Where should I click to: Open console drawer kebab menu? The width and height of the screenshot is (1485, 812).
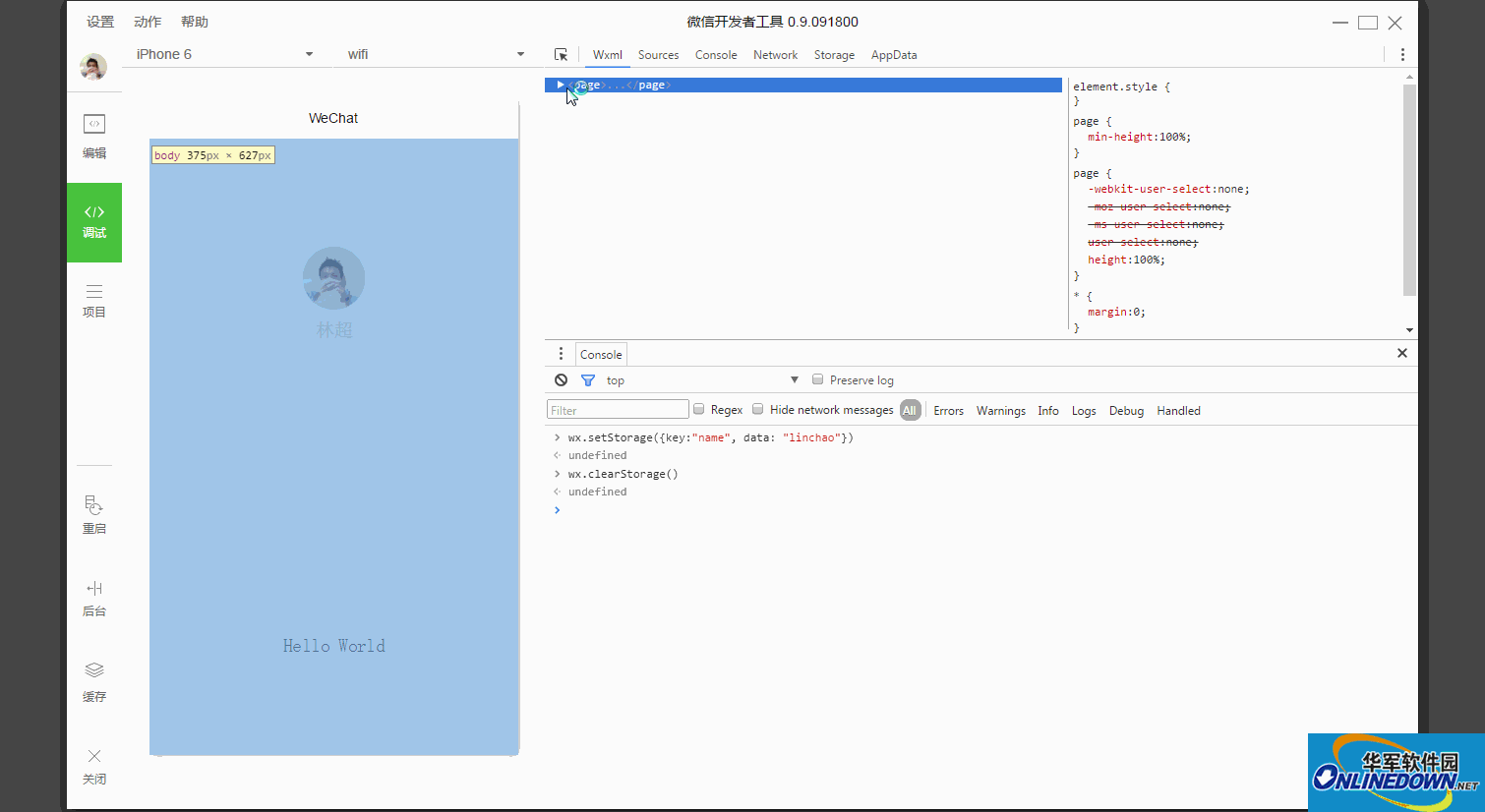[x=562, y=354]
